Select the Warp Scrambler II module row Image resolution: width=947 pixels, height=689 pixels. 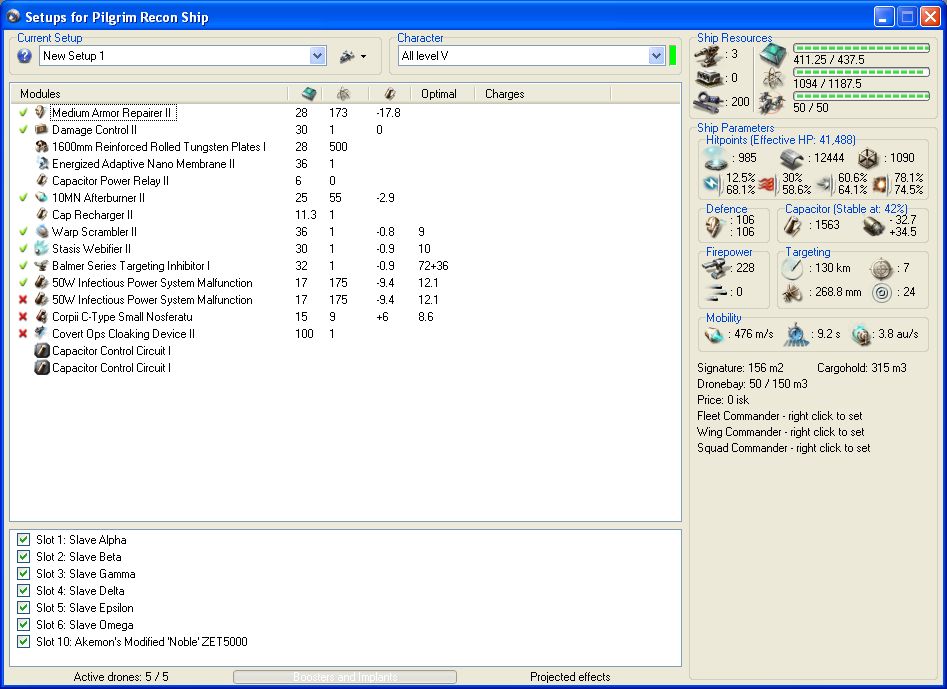[x=94, y=232]
